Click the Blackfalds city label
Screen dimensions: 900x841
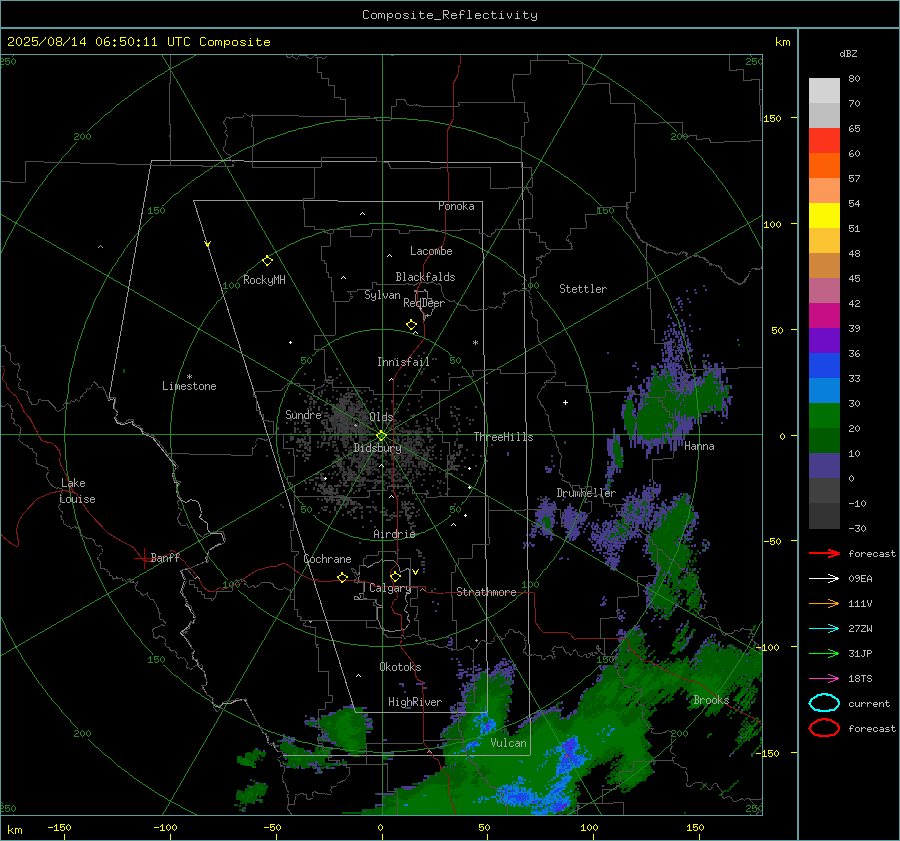coord(425,277)
